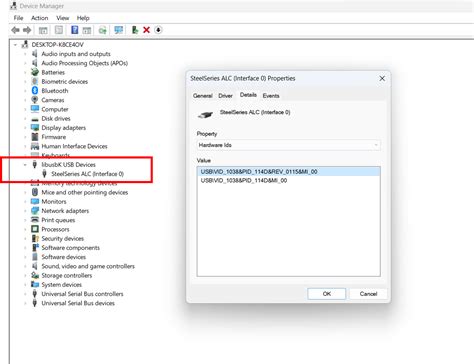Click the Network adapters icon
474x364 pixels.
(35, 211)
